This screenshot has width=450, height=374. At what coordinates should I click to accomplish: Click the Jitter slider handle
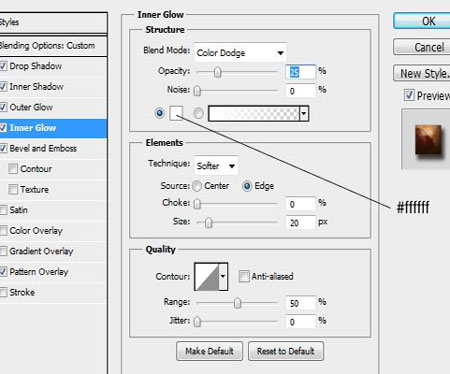[197, 322]
